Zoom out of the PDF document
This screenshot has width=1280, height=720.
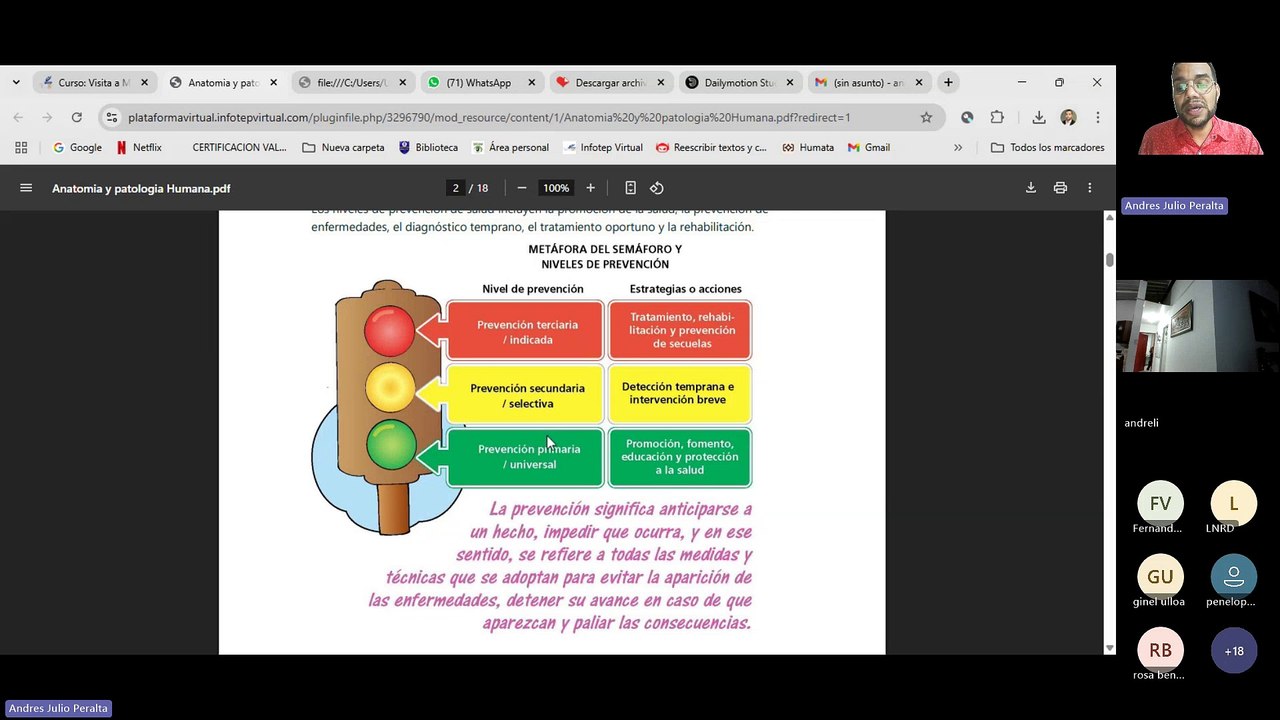click(521, 188)
